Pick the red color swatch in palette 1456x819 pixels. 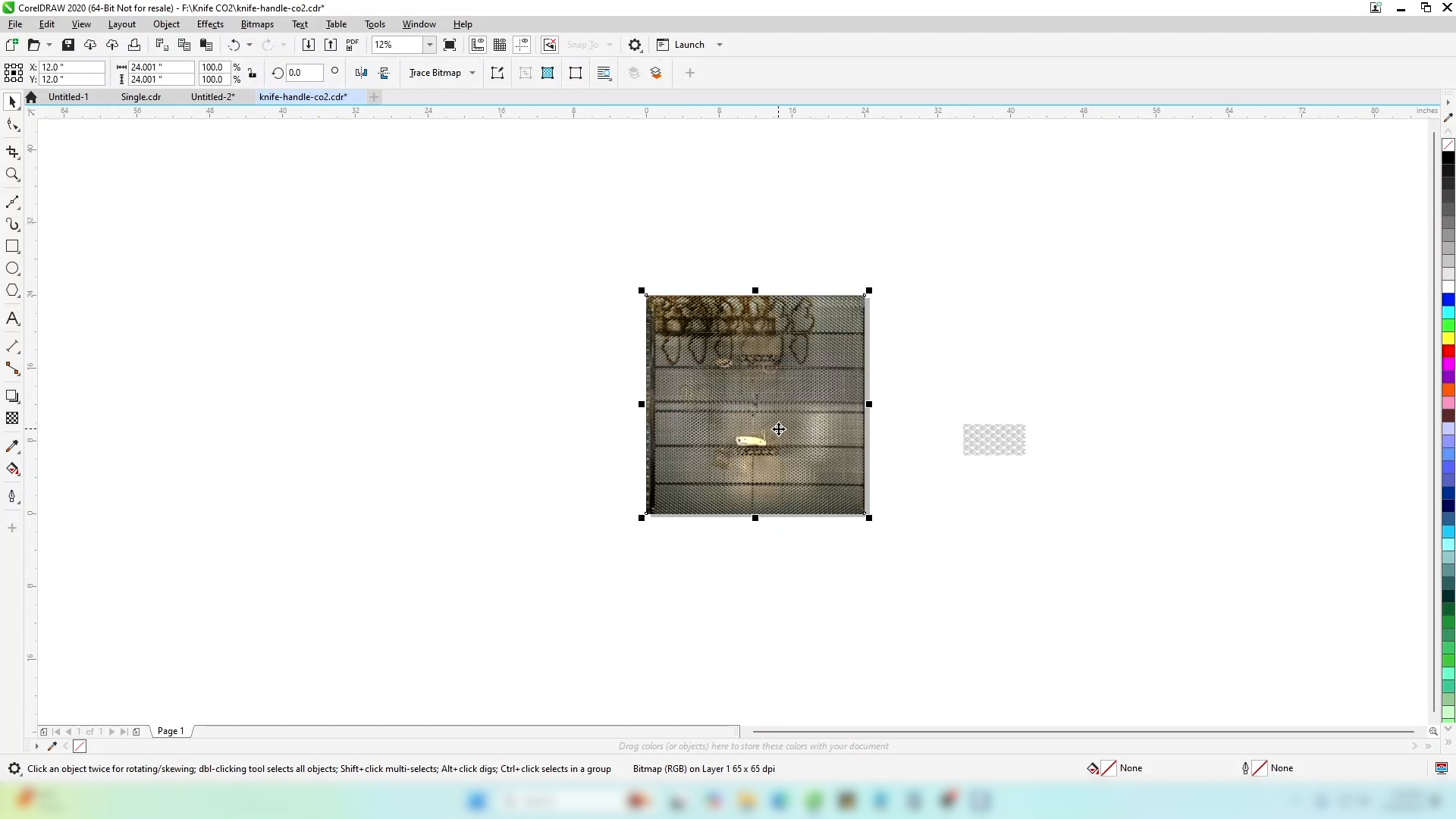pos(1448,351)
